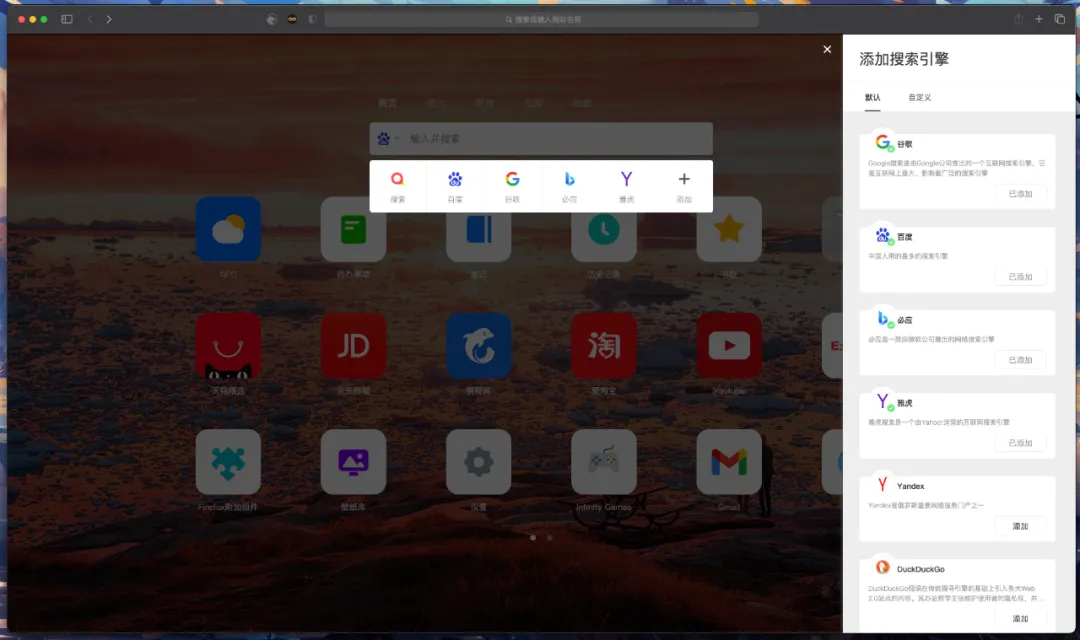
Task: Select the 谷歌 engine in the popup
Action: [x=512, y=187]
